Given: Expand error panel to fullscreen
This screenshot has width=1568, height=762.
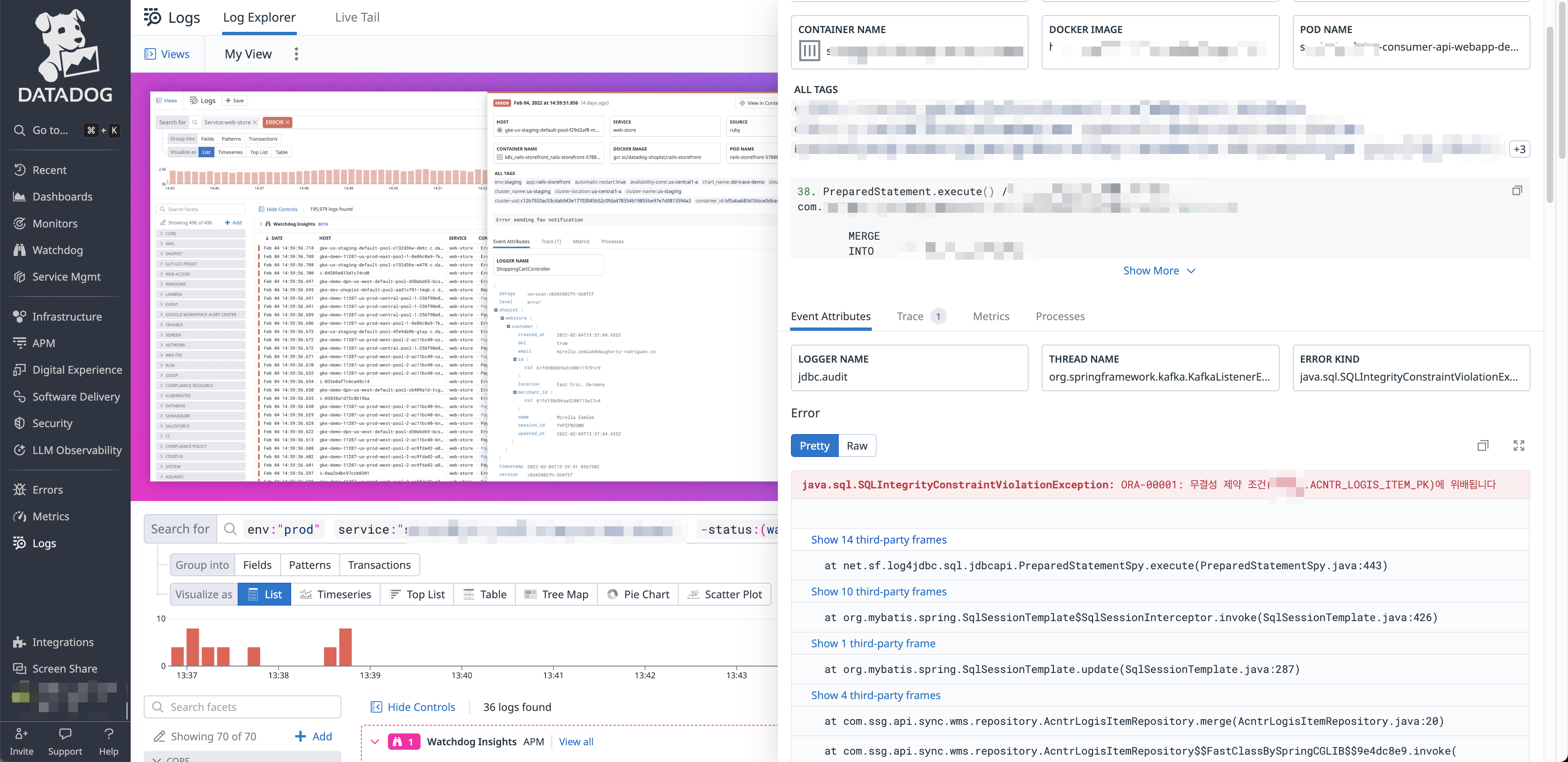Looking at the screenshot, I should click(x=1518, y=446).
